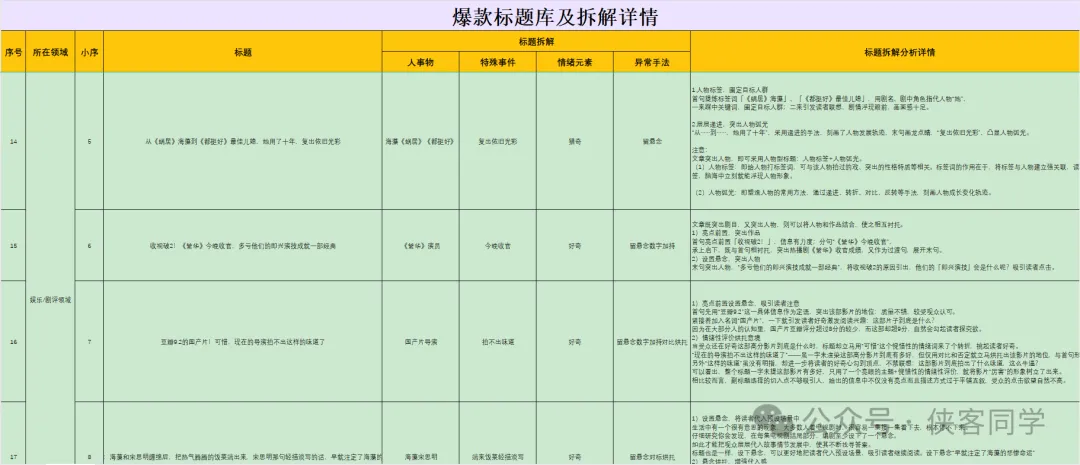Select the 异常手法 cell in row 17
The width and height of the screenshot is (1080, 465).
point(652,434)
